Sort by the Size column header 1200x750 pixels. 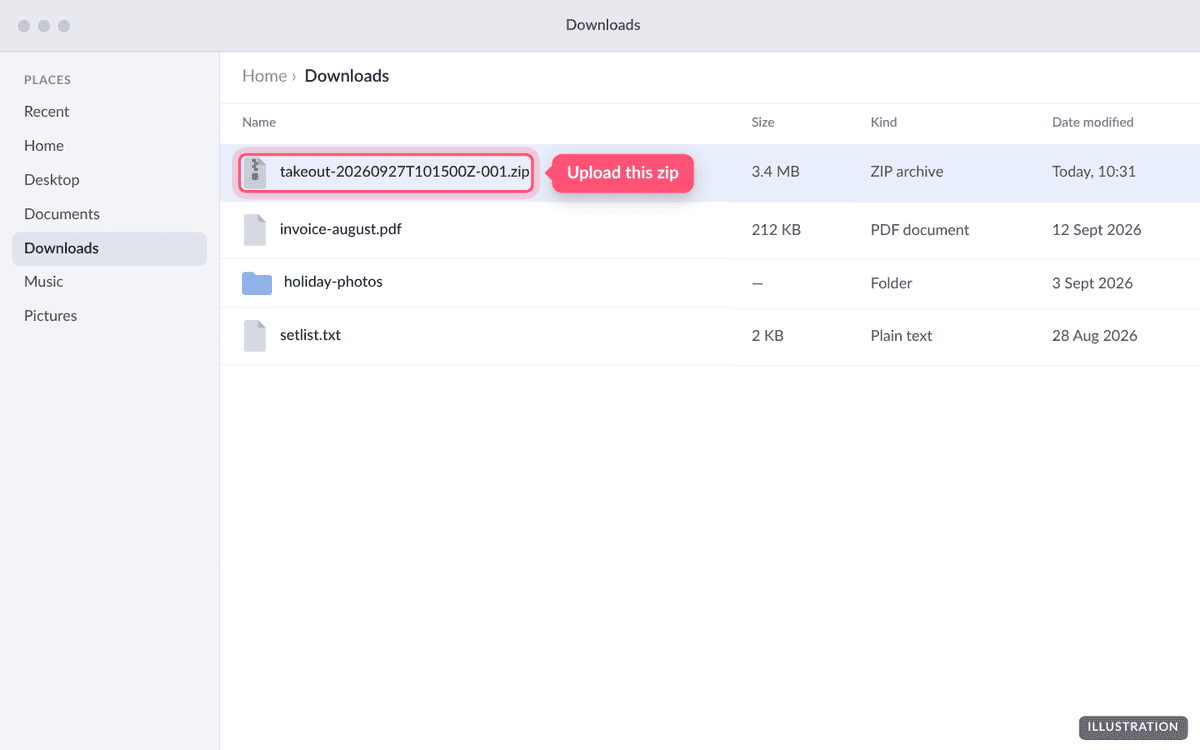763,122
